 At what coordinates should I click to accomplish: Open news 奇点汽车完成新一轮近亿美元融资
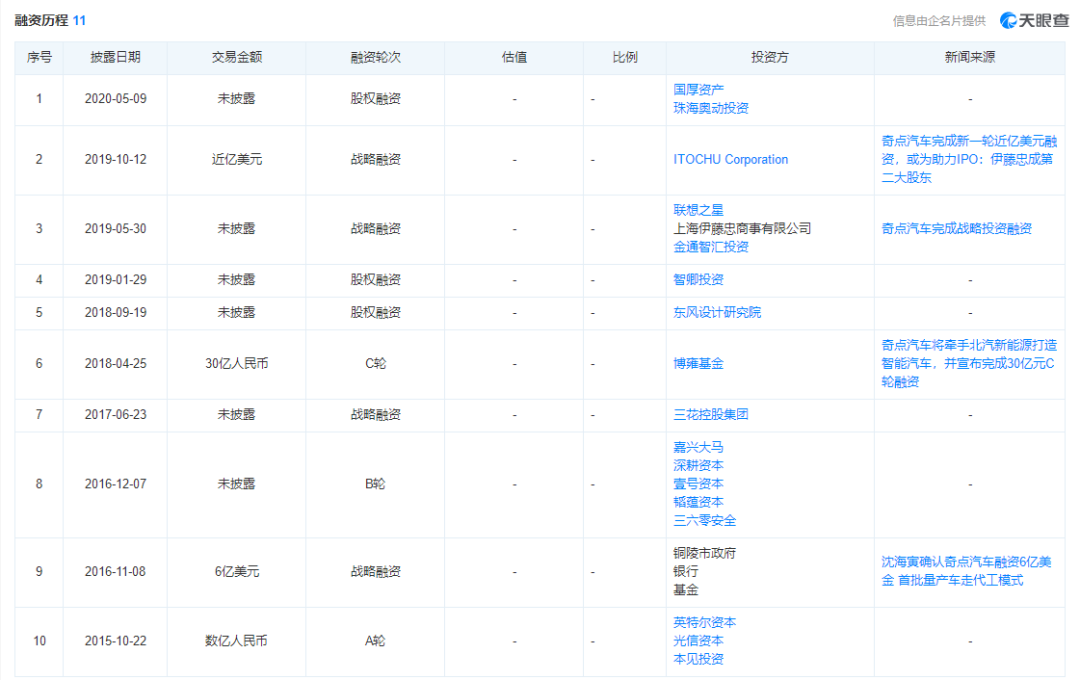[x=968, y=159]
